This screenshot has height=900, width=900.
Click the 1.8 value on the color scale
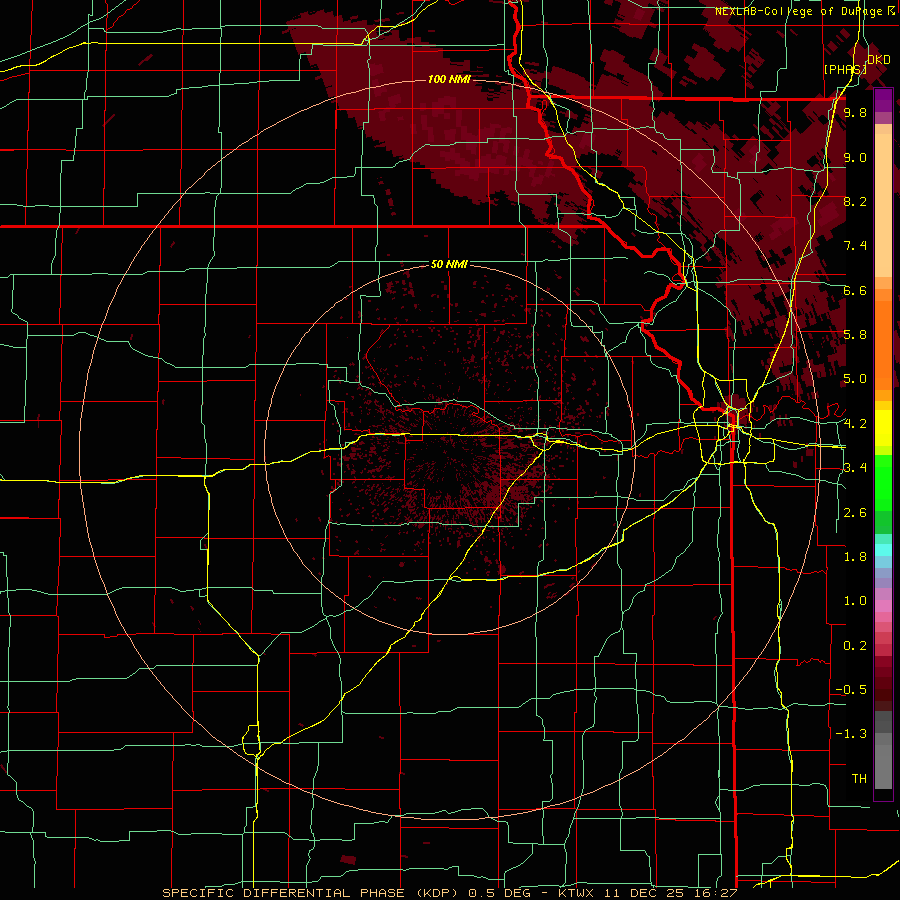click(x=855, y=557)
